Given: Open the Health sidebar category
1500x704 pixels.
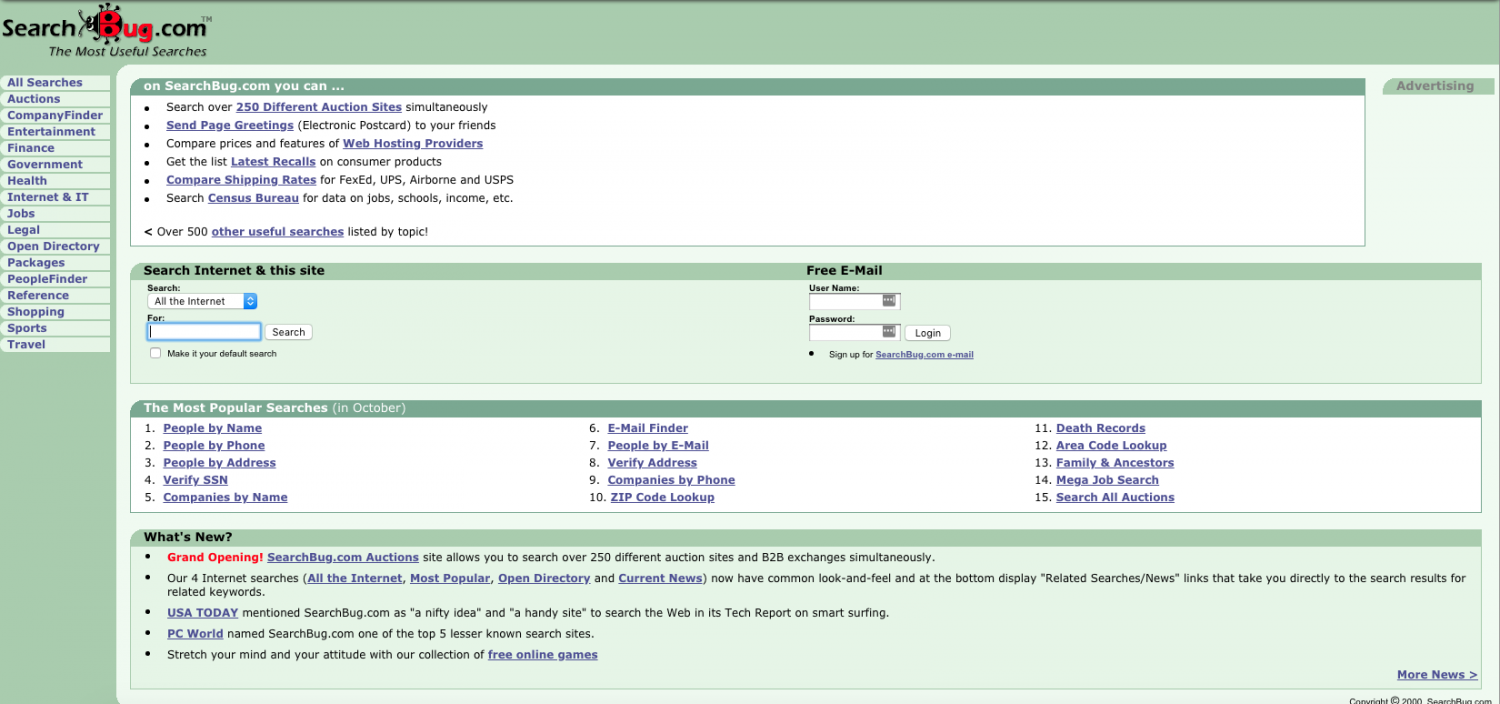Looking at the screenshot, I should pos(27,181).
